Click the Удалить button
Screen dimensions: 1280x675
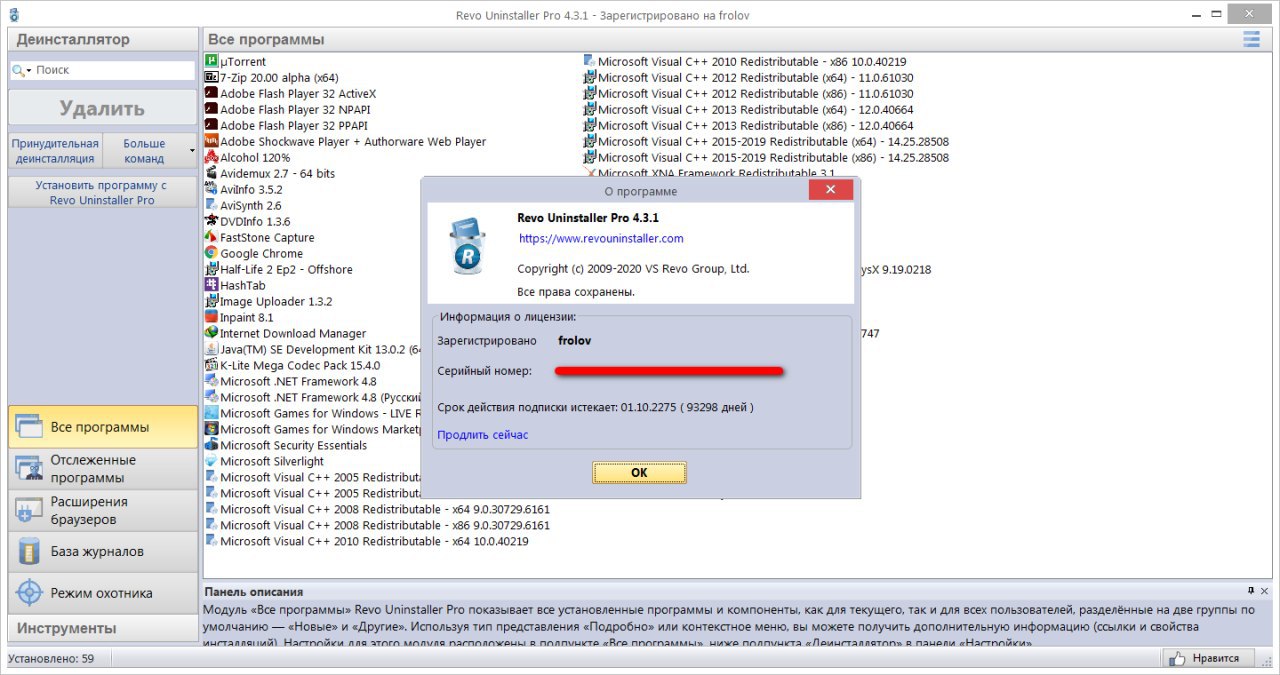click(x=102, y=109)
